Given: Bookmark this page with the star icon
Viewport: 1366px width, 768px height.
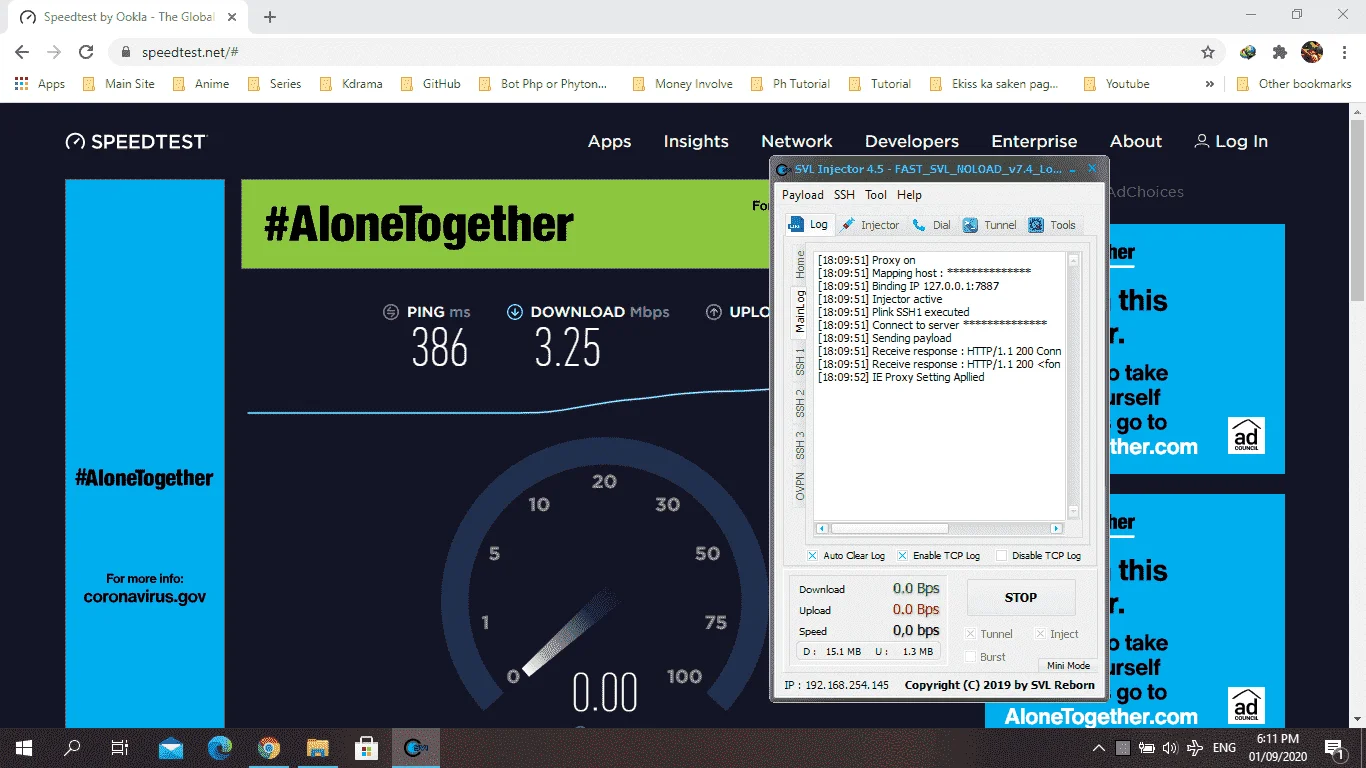Looking at the screenshot, I should coord(1208,52).
